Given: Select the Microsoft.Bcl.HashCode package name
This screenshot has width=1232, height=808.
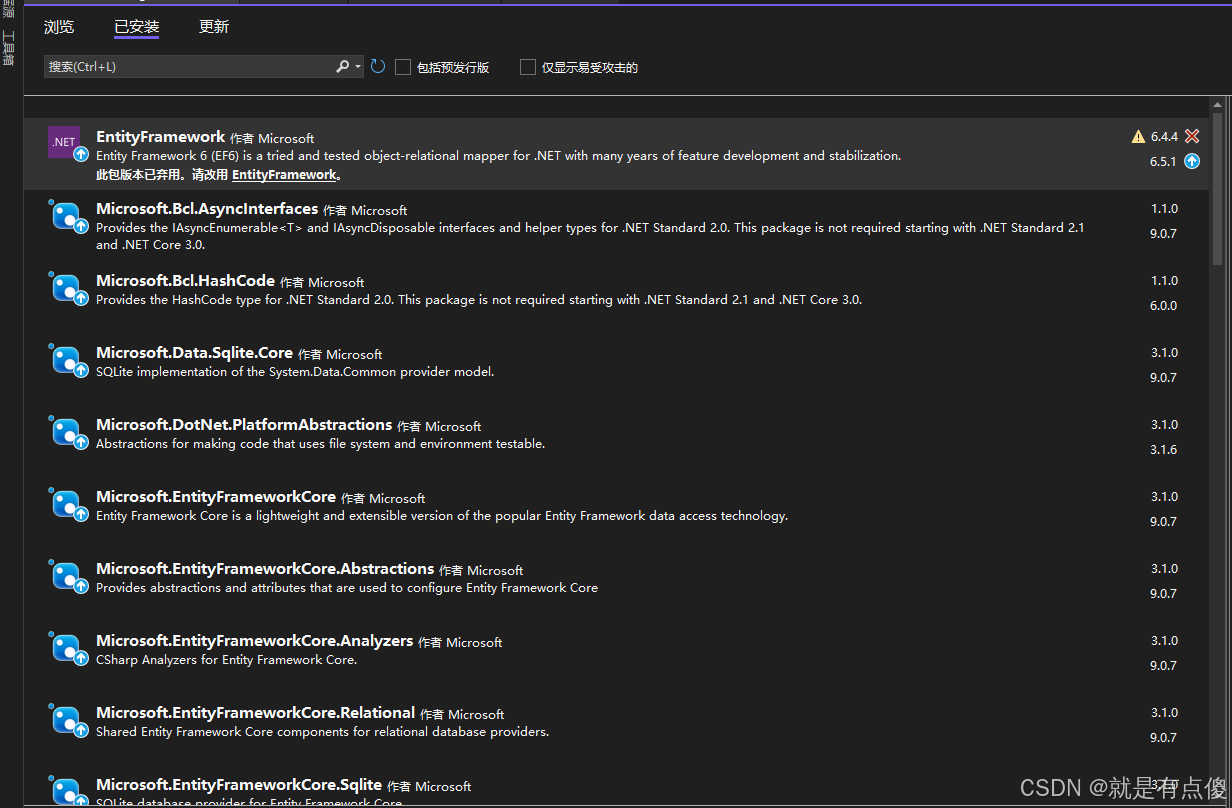Looking at the screenshot, I should coord(185,281).
